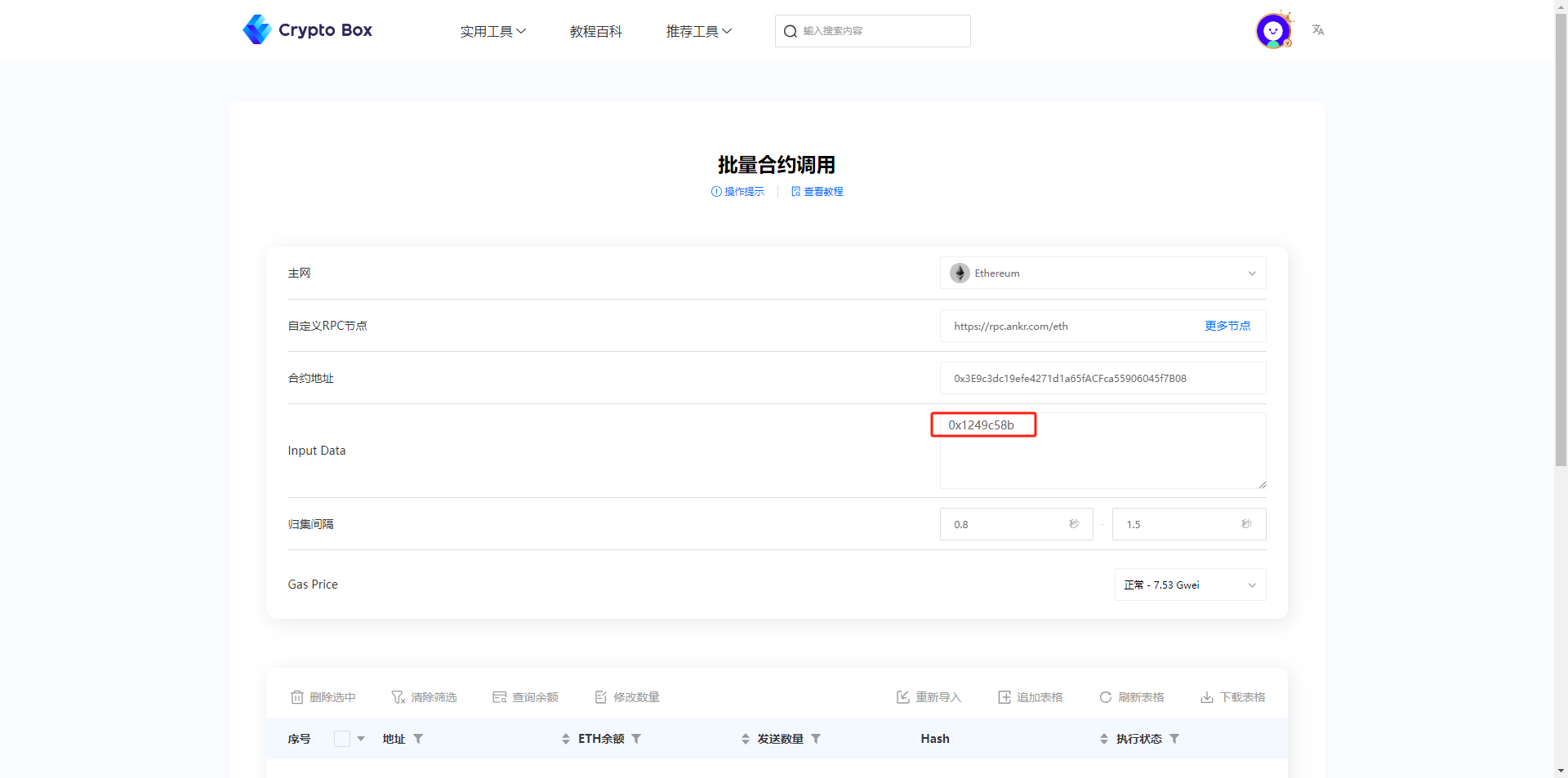Image resolution: width=1568 pixels, height=778 pixels.
Task: Open the Ethereum network dropdown
Action: coord(1102,273)
